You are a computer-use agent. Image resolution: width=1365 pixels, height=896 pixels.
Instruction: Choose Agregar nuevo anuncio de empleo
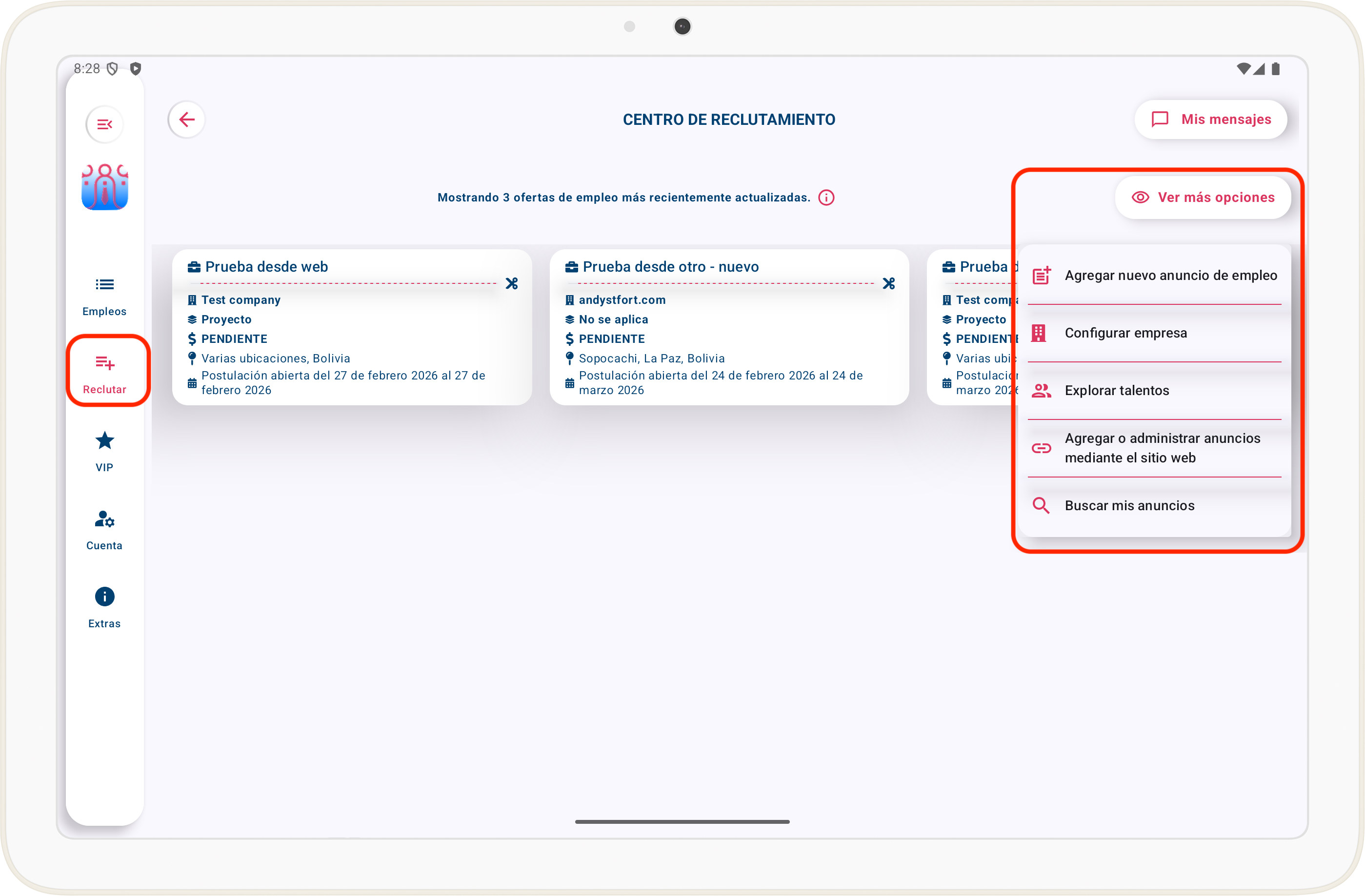pos(1154,276)
